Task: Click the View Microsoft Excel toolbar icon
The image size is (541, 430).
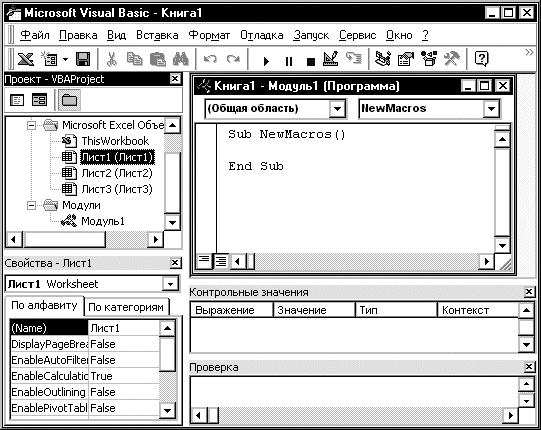Action: pyautogui.click(x=26, y=59)
